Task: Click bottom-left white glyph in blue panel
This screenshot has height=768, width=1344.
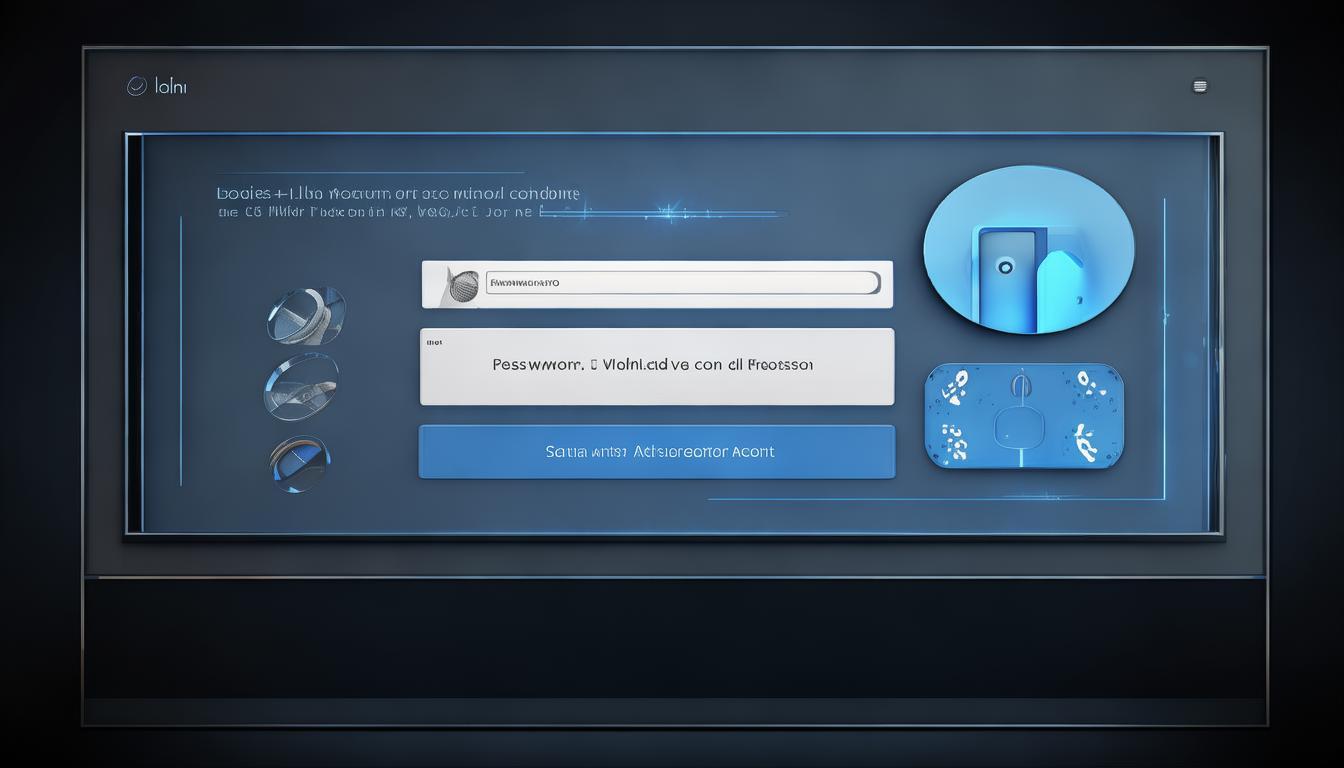Action: pos(954,440)
